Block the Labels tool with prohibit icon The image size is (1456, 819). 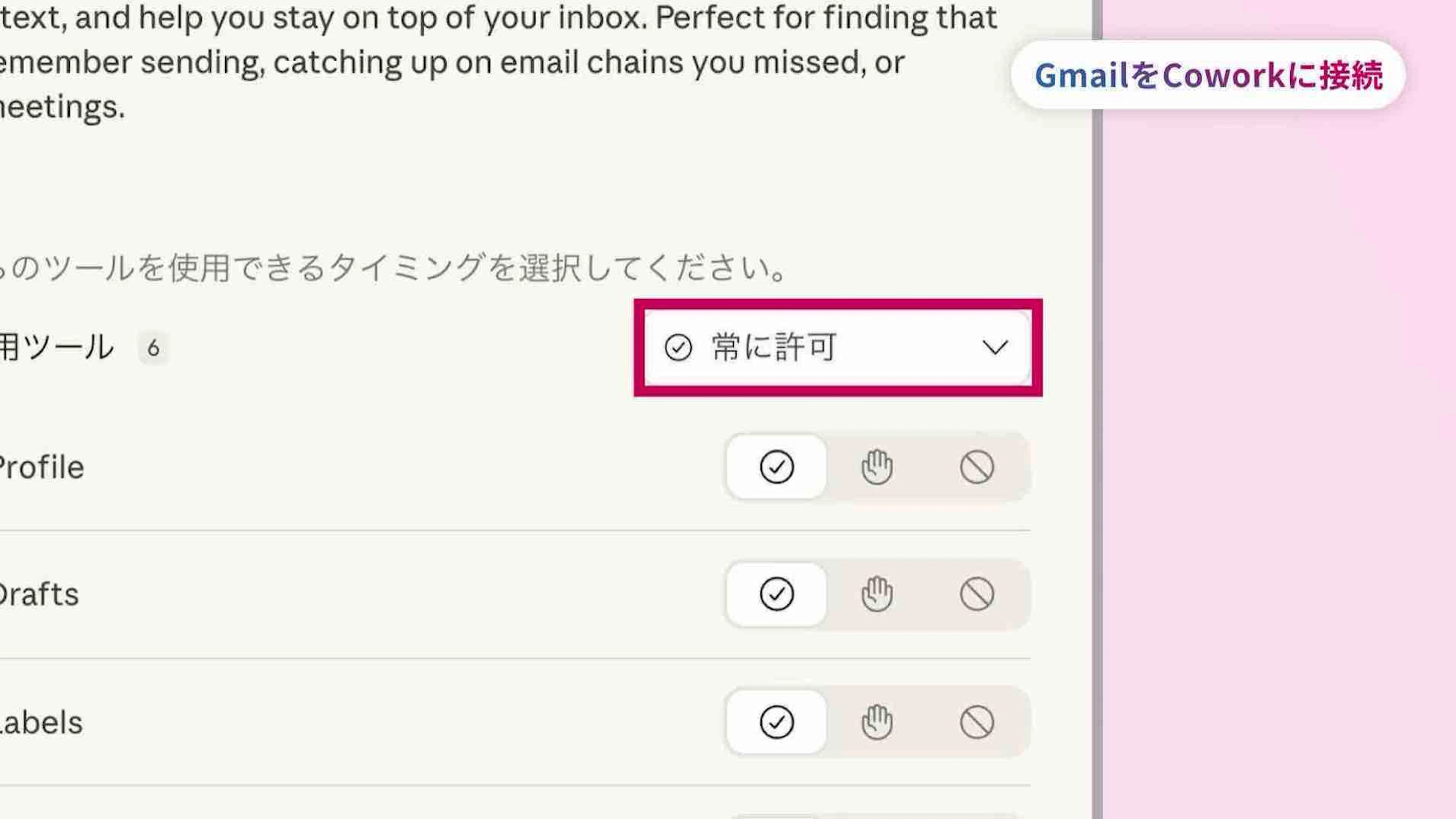977,722
